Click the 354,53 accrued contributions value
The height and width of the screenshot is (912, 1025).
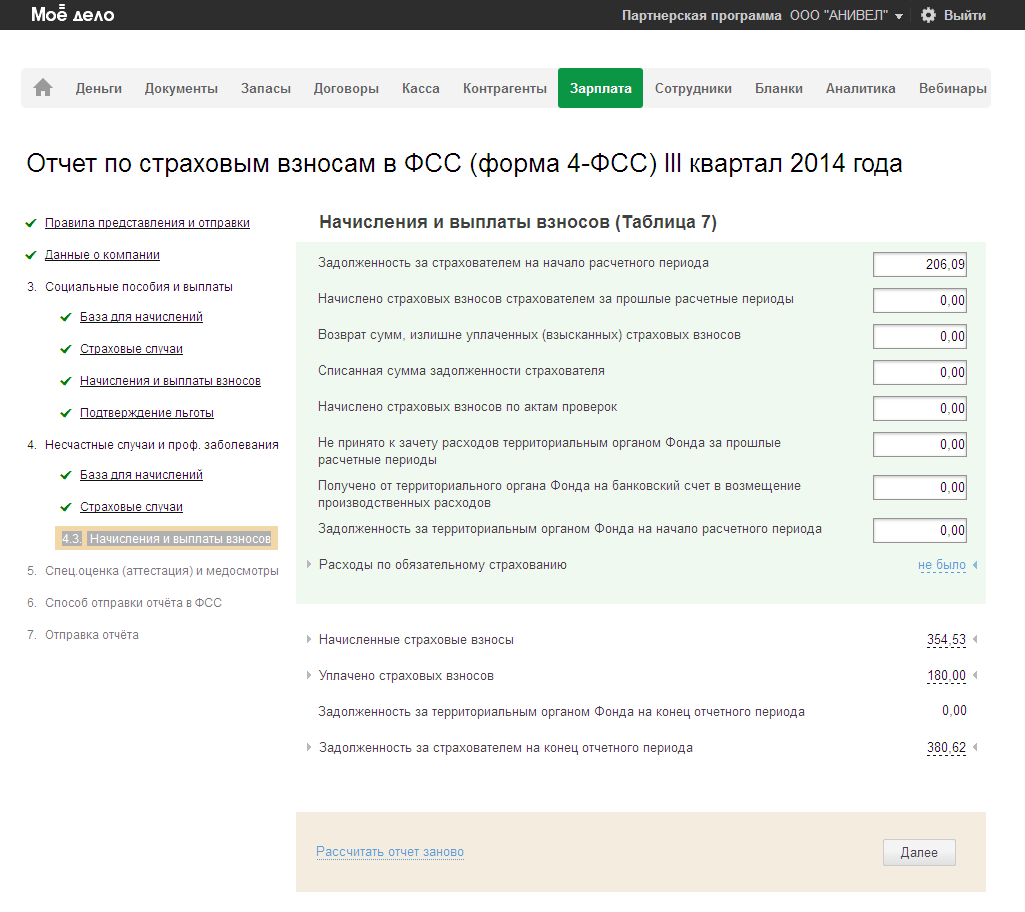[x=946, y=640]
